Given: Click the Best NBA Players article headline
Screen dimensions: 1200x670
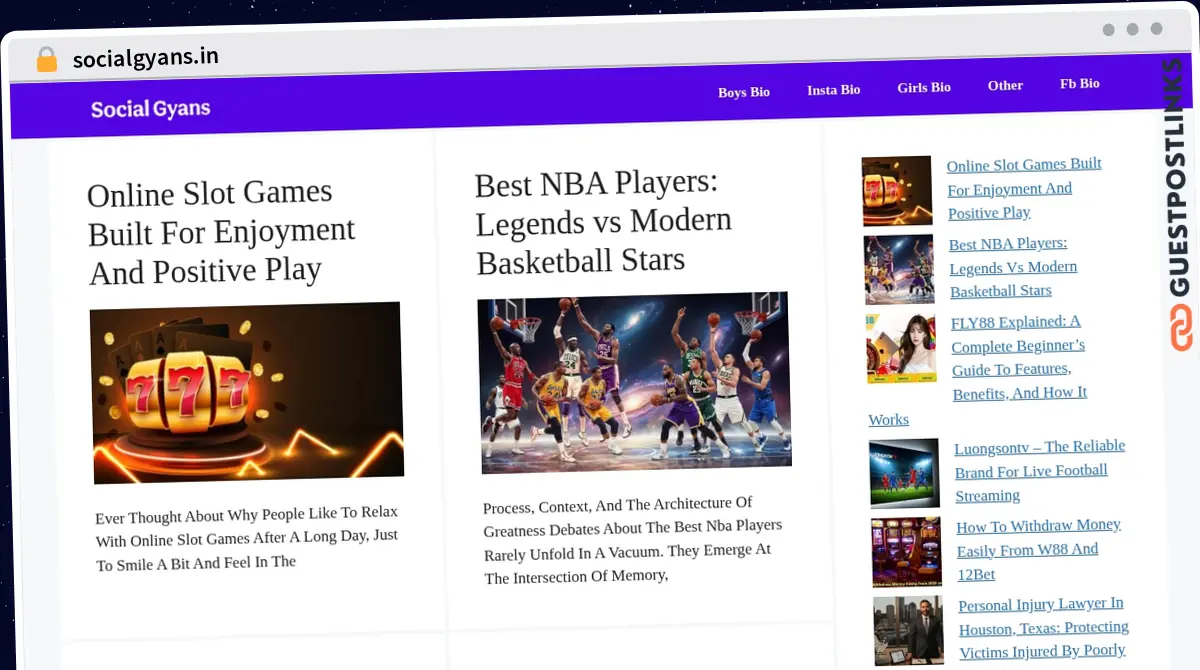Looking at the screenshot, I should pyautogui.click(x=603, y=222).
